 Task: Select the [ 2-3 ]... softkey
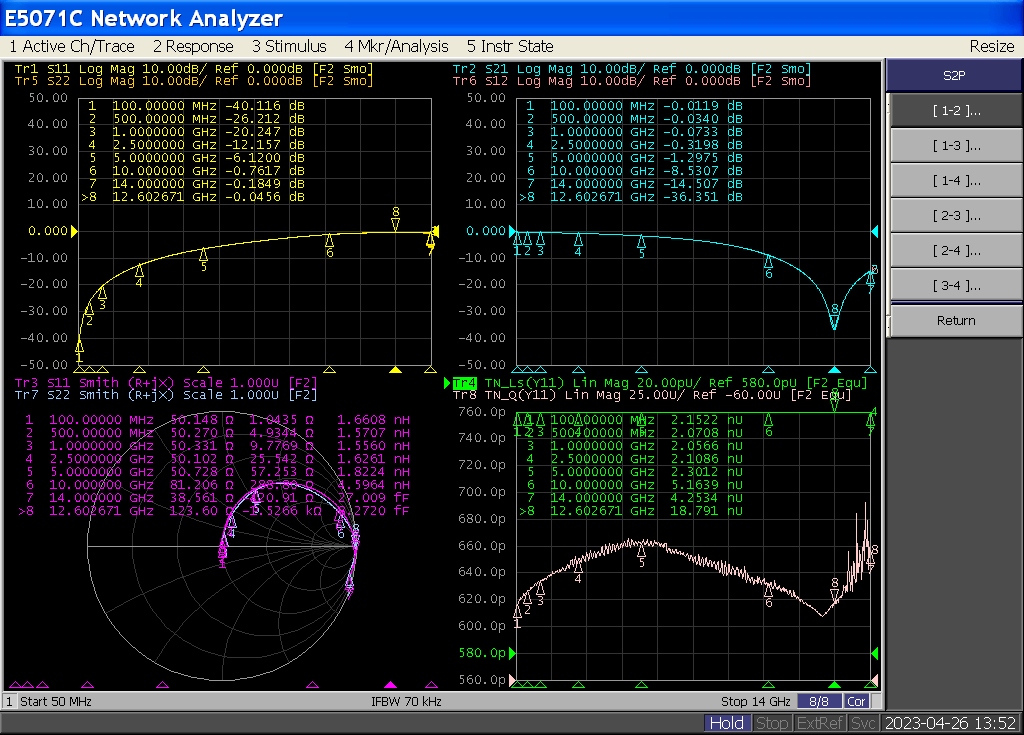(x=956, y=216)
